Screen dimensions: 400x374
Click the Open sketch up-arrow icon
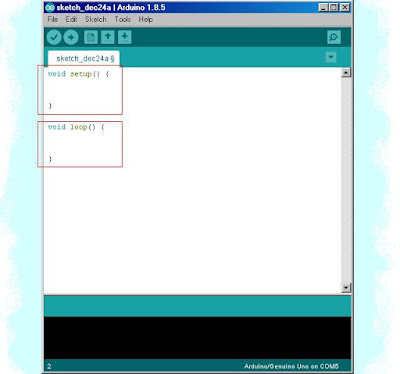[x=107, y=37]
